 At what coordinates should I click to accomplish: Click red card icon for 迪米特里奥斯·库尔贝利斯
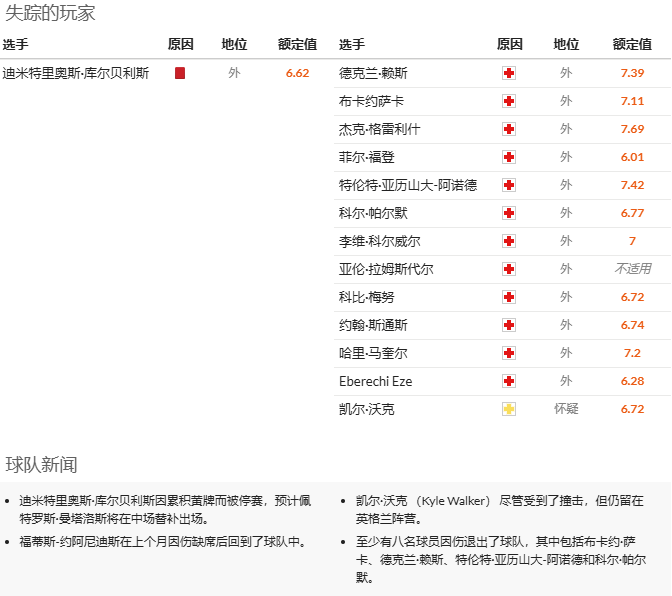(180, 73)
